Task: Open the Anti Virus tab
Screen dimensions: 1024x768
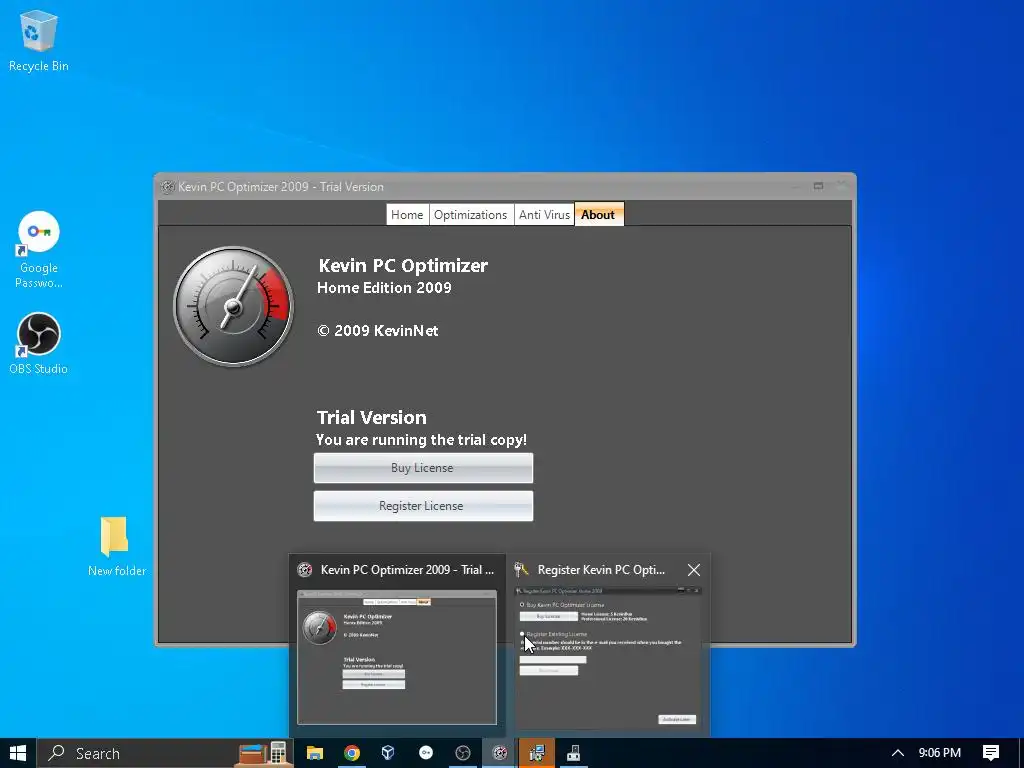Action: (544, 215)
